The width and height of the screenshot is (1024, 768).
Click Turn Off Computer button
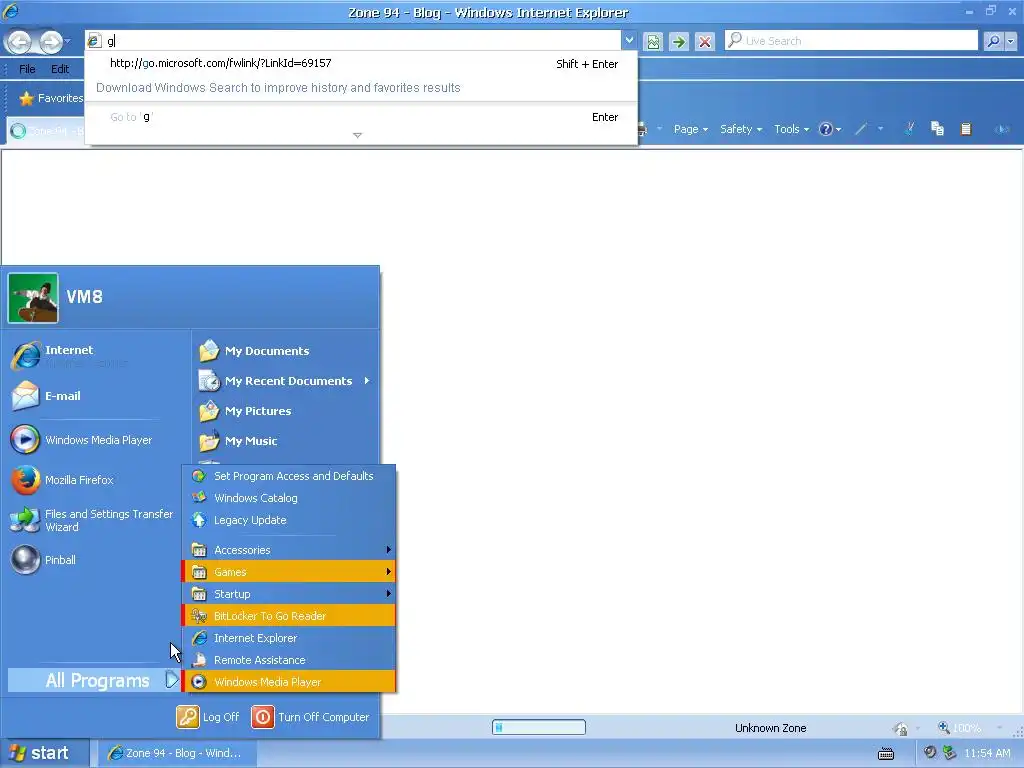(x=311, y=717)
